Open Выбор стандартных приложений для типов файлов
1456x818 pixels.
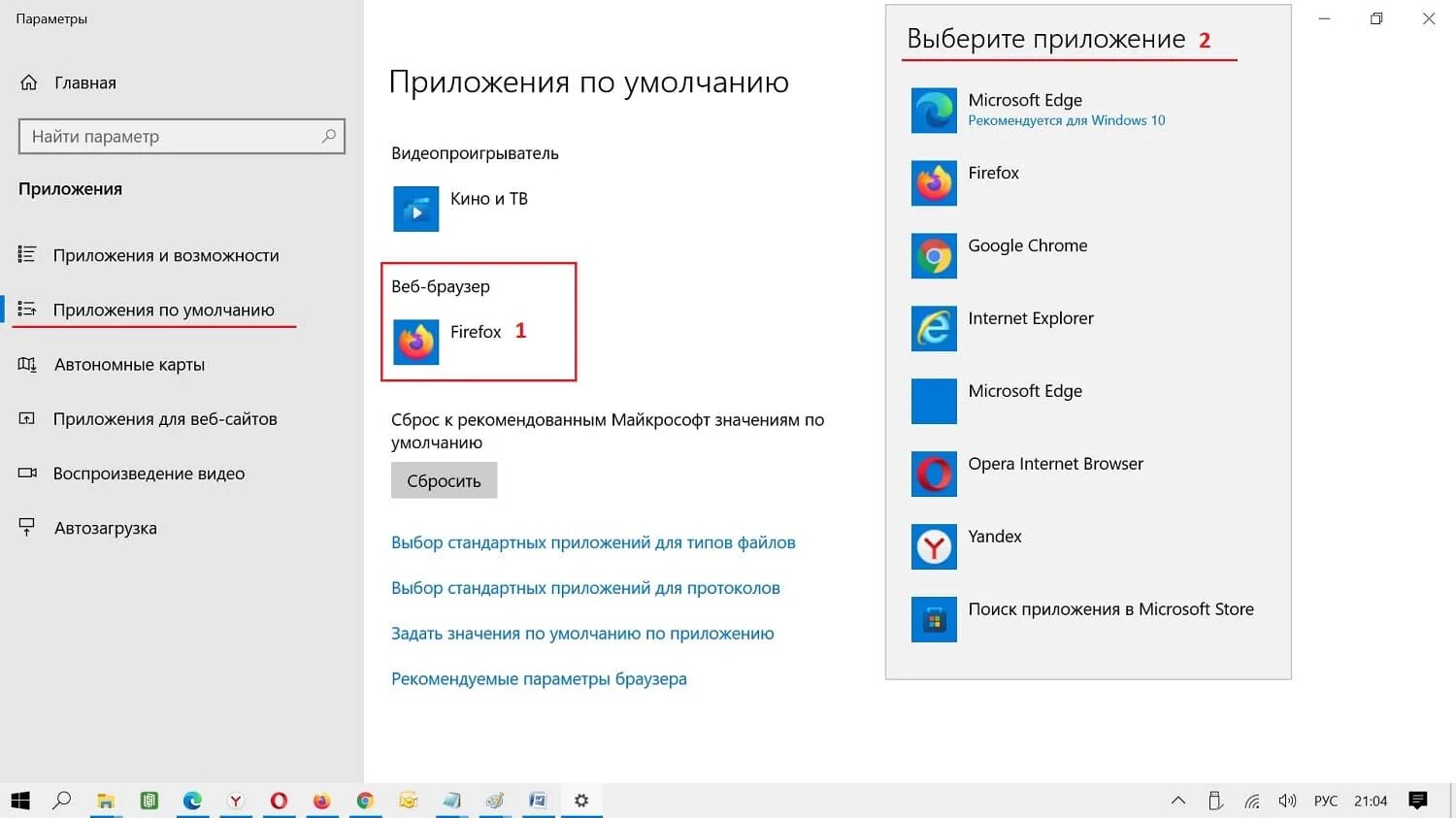click(593, 542)
